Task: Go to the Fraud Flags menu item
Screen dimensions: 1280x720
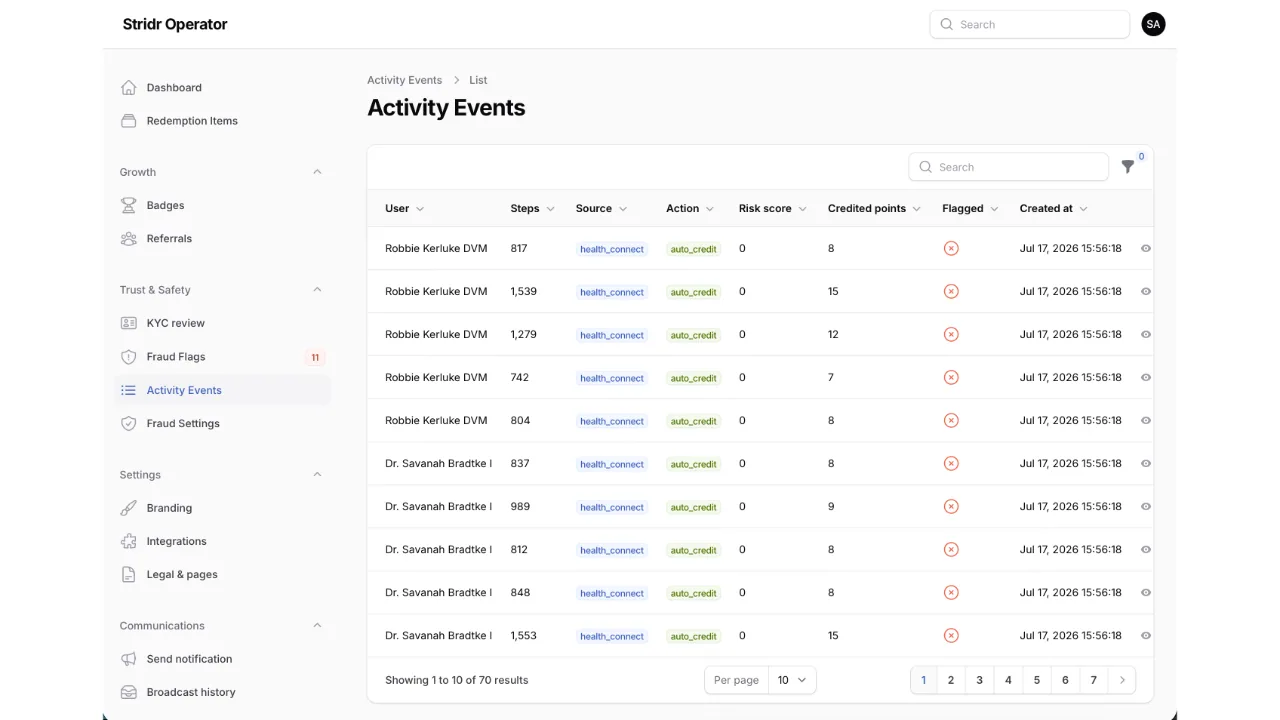Action: (222, 357)
